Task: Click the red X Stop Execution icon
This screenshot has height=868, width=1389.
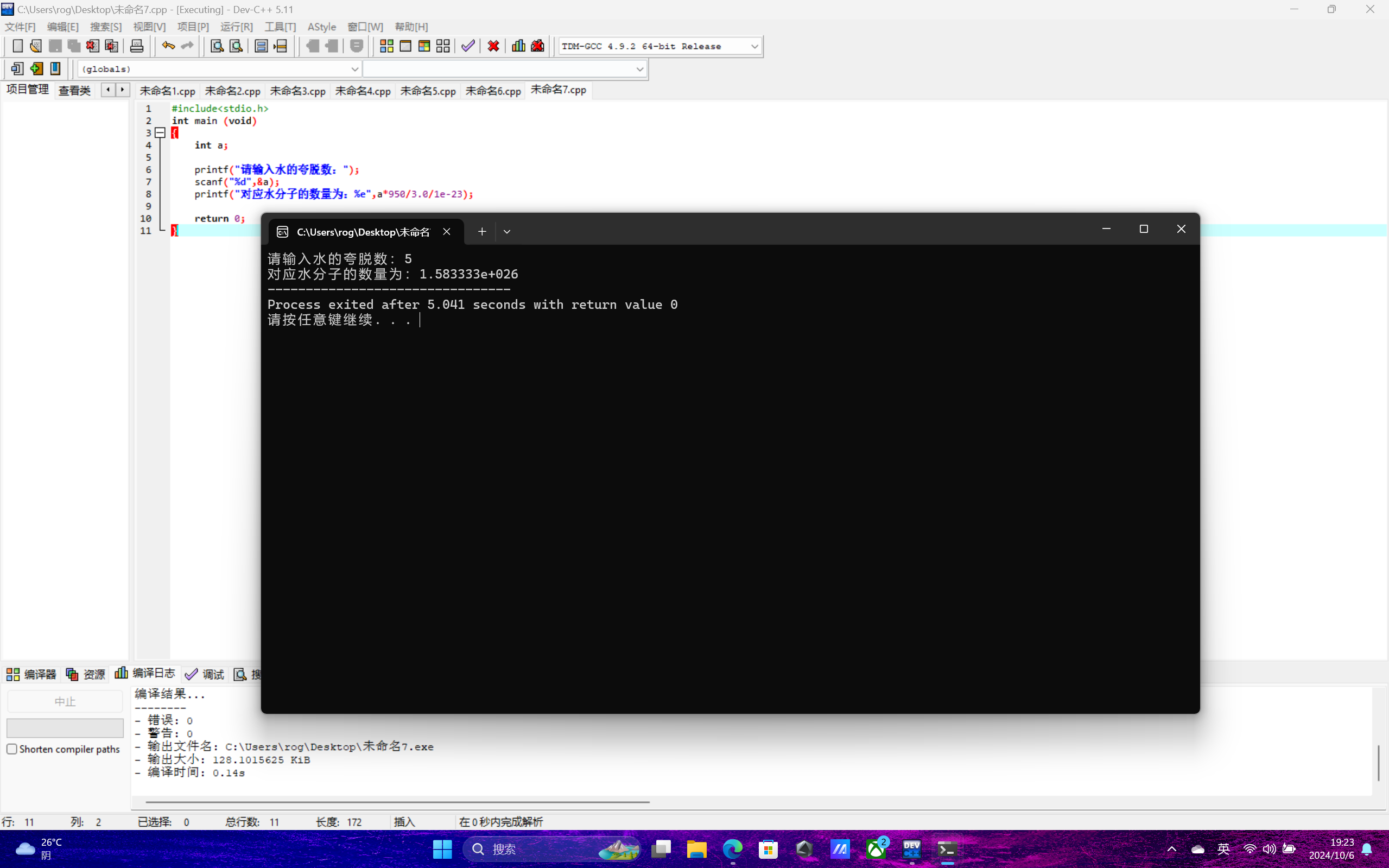Action: point(493,46)
